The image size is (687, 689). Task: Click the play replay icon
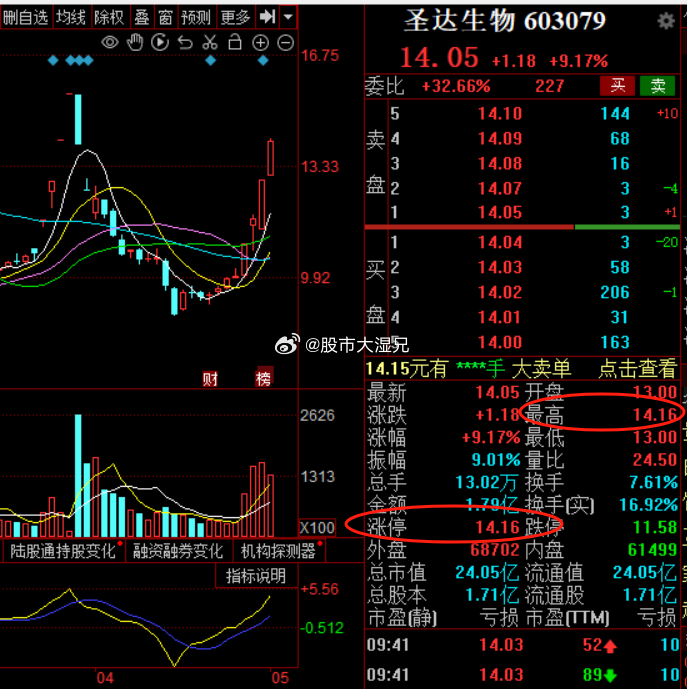coord(160,42)
